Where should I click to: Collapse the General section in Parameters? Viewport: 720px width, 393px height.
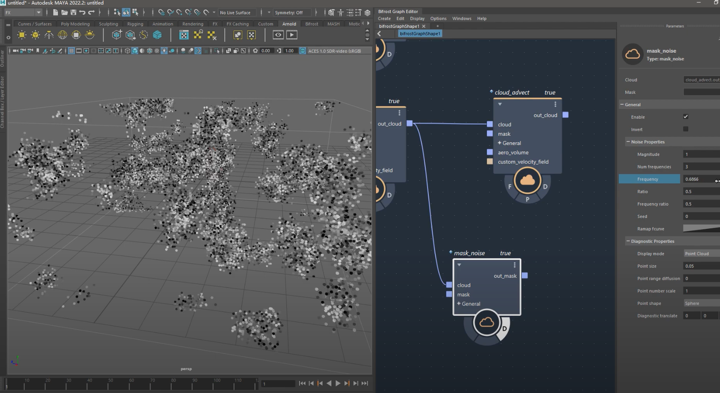622,105
